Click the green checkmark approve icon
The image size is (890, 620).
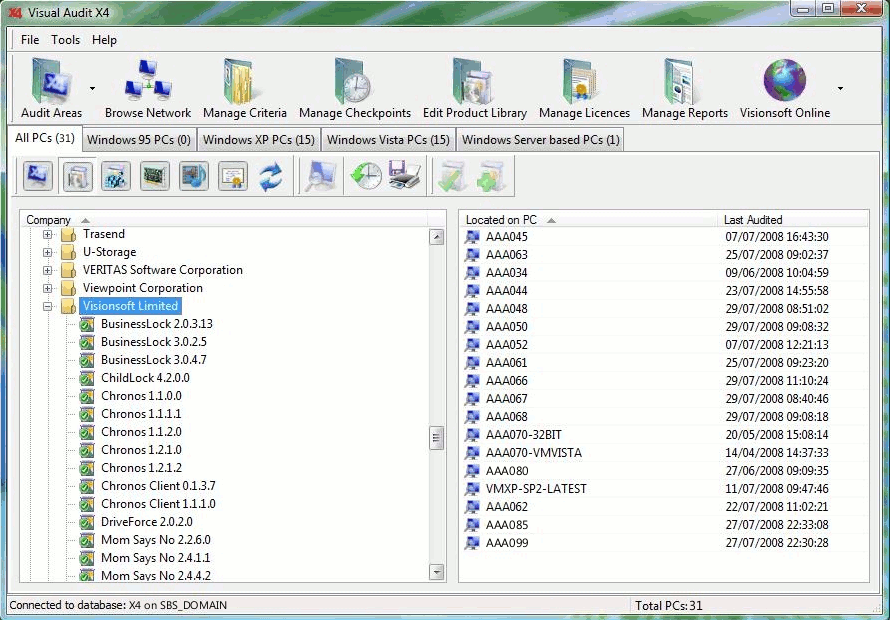pyautogui.click(x=452, y=176)
